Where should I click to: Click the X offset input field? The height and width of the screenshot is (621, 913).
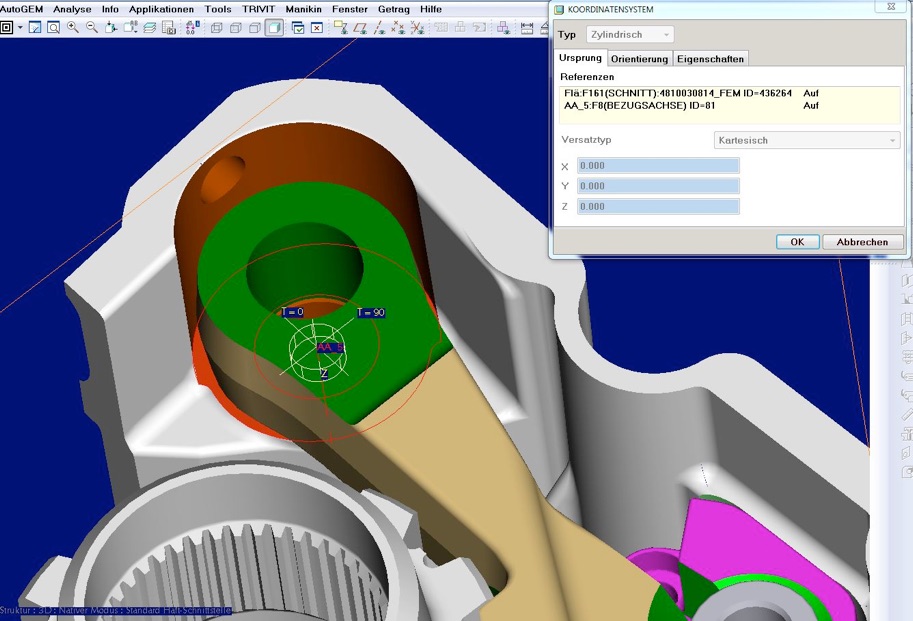pyautogui.click(x=659, y=166)
